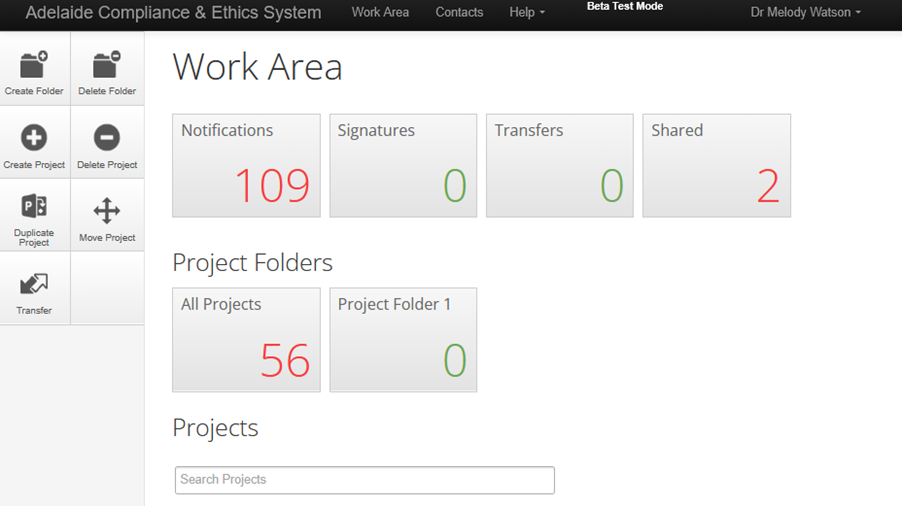Open the Dr Melody Watson user dropdown
902x506 pixels.
805,12
